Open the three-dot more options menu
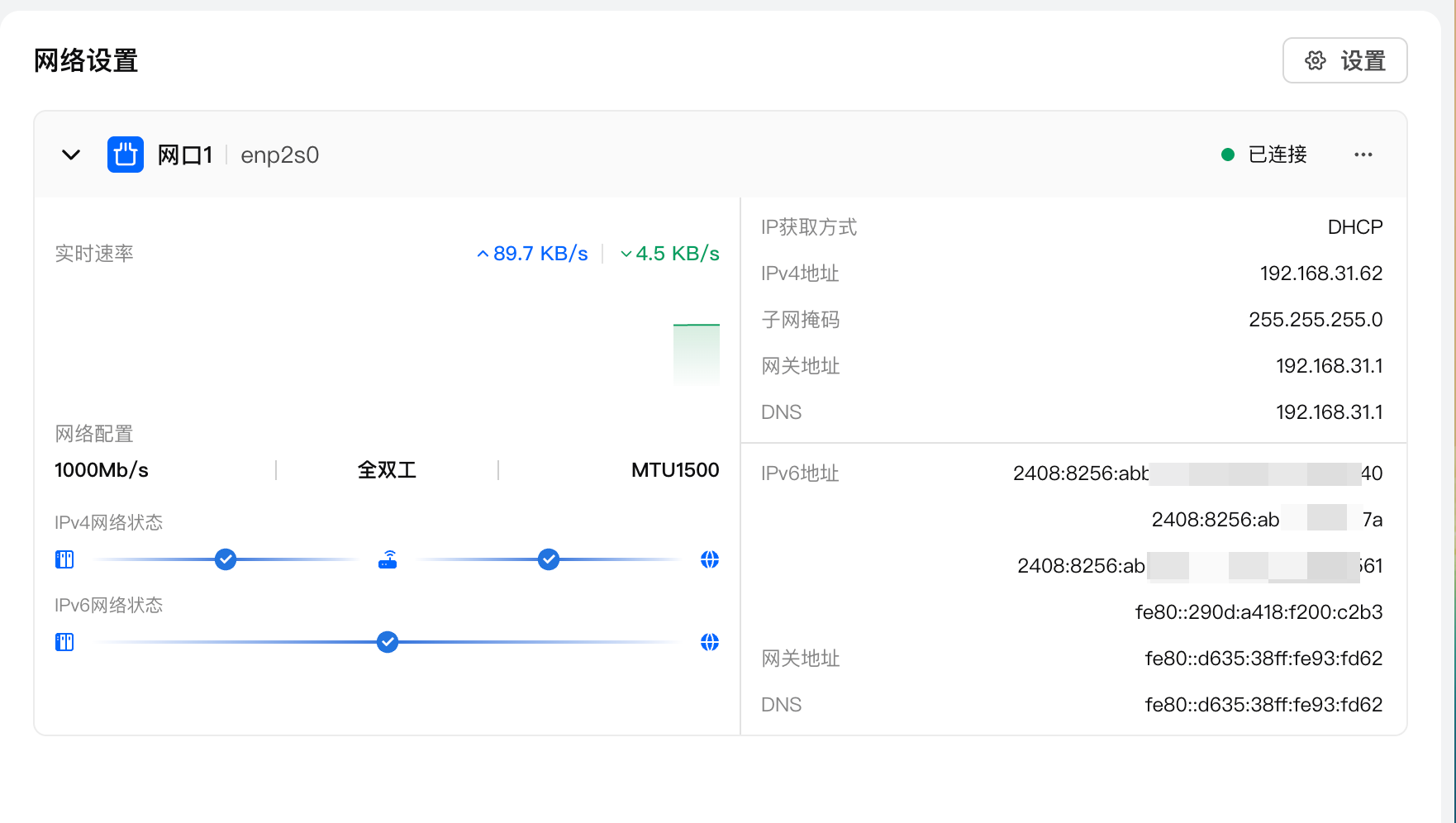Image resolution: width=1456 pixels, height=823 pixels. click(x=1363, y=155)
